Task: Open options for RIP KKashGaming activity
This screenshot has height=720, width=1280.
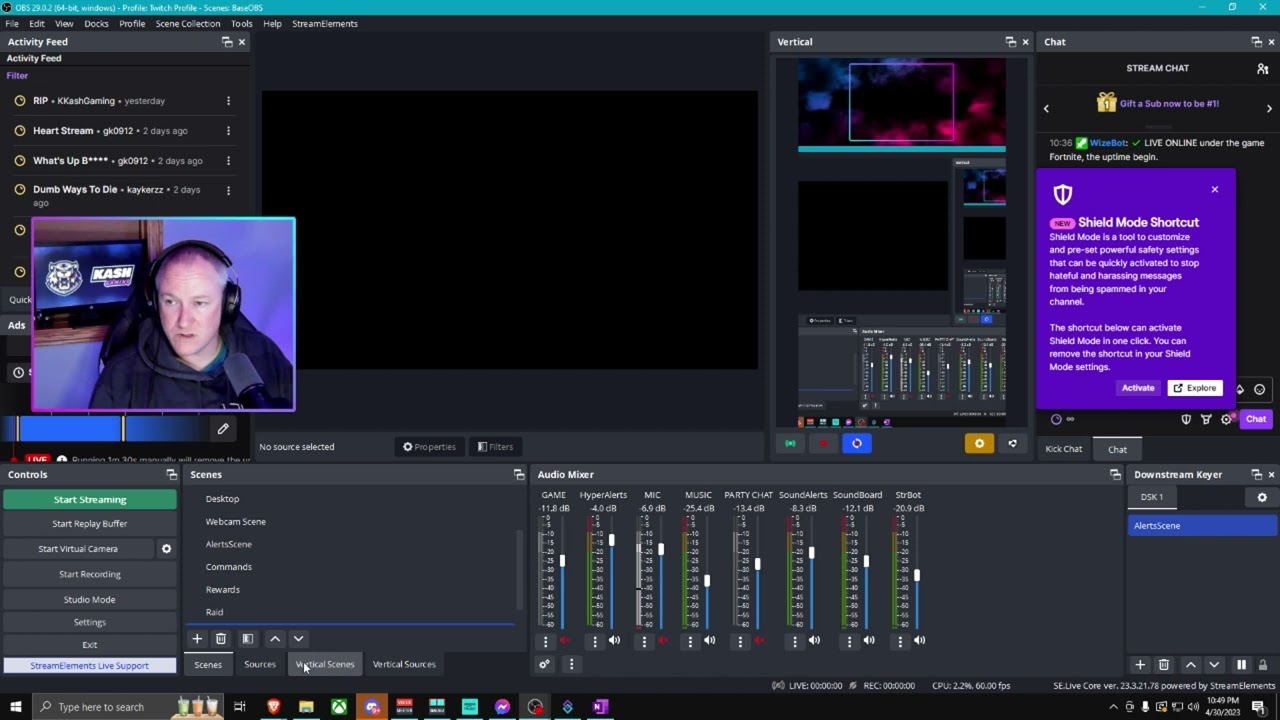Action: click(228, 101)
